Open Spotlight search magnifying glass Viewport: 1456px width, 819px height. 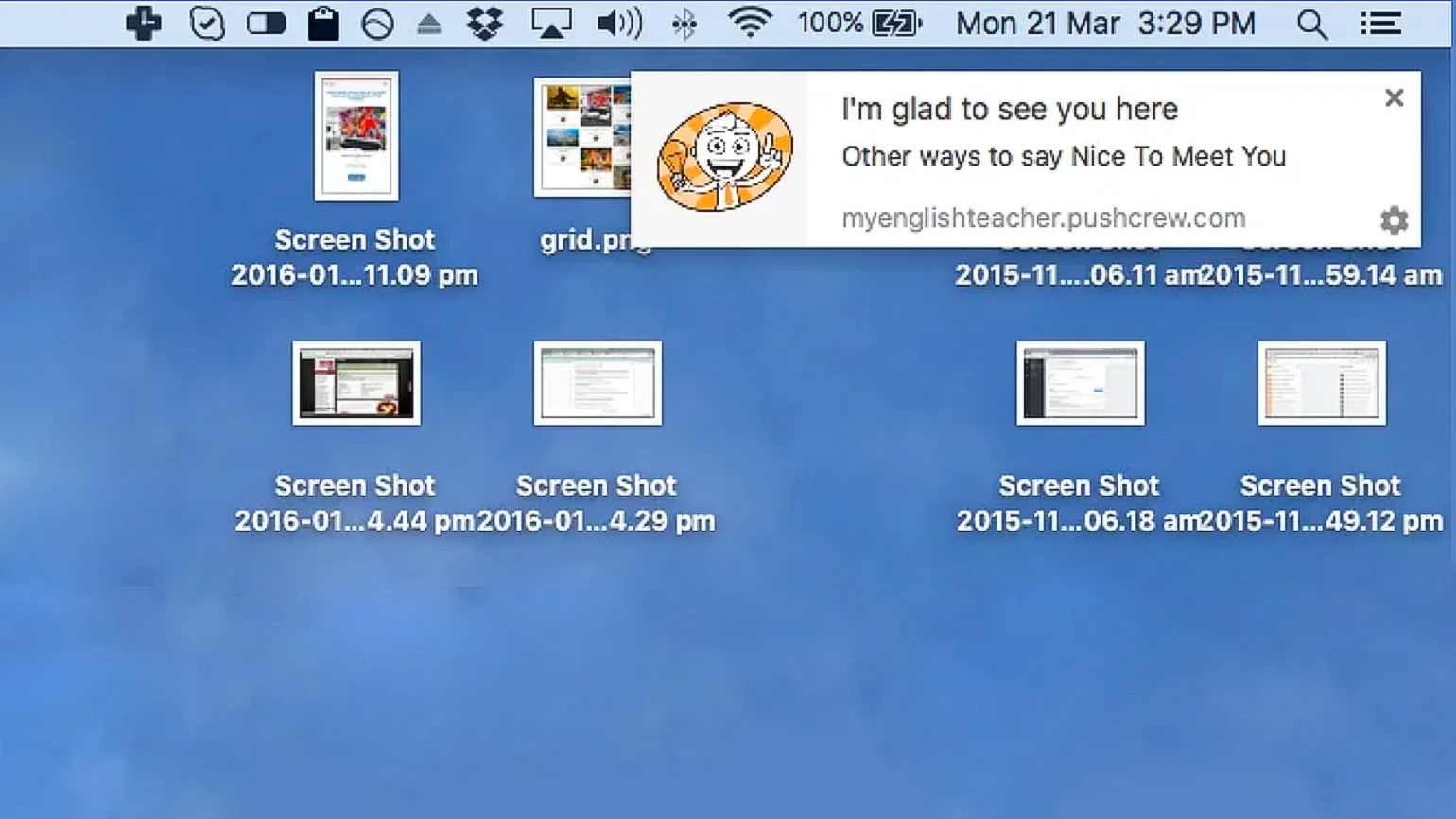pos(1311,25)
